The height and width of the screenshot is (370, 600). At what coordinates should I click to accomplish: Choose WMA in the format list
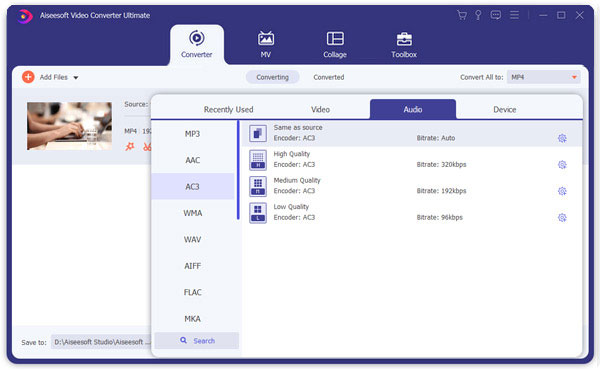pyautogui.click(x=192, y=213)
